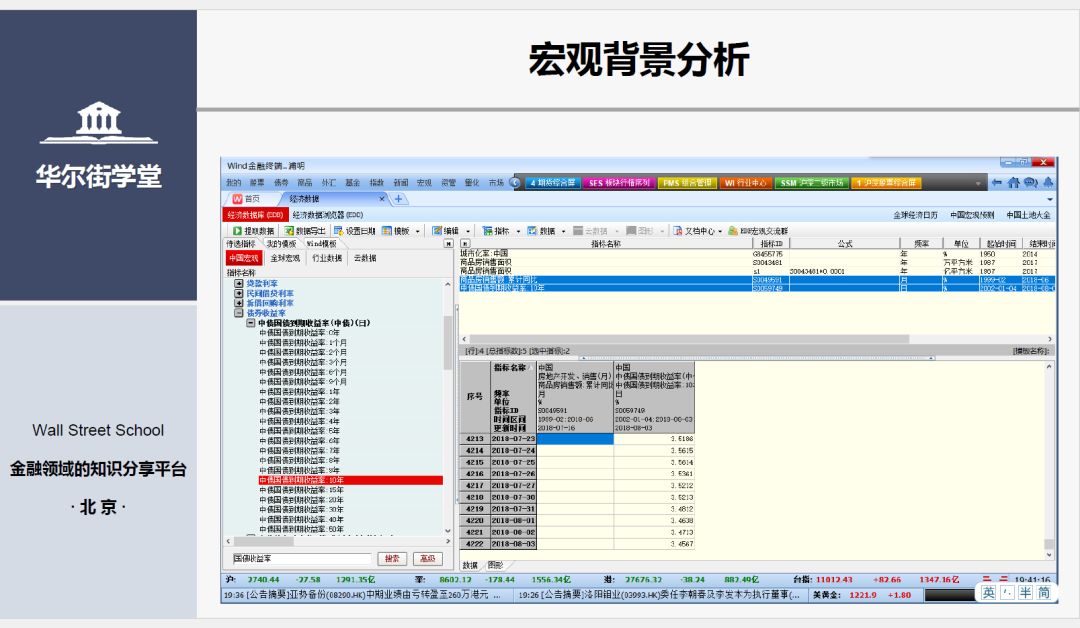
Task: Select 中债国债到期收益率:1年 tree item
Action: point(300,392)
